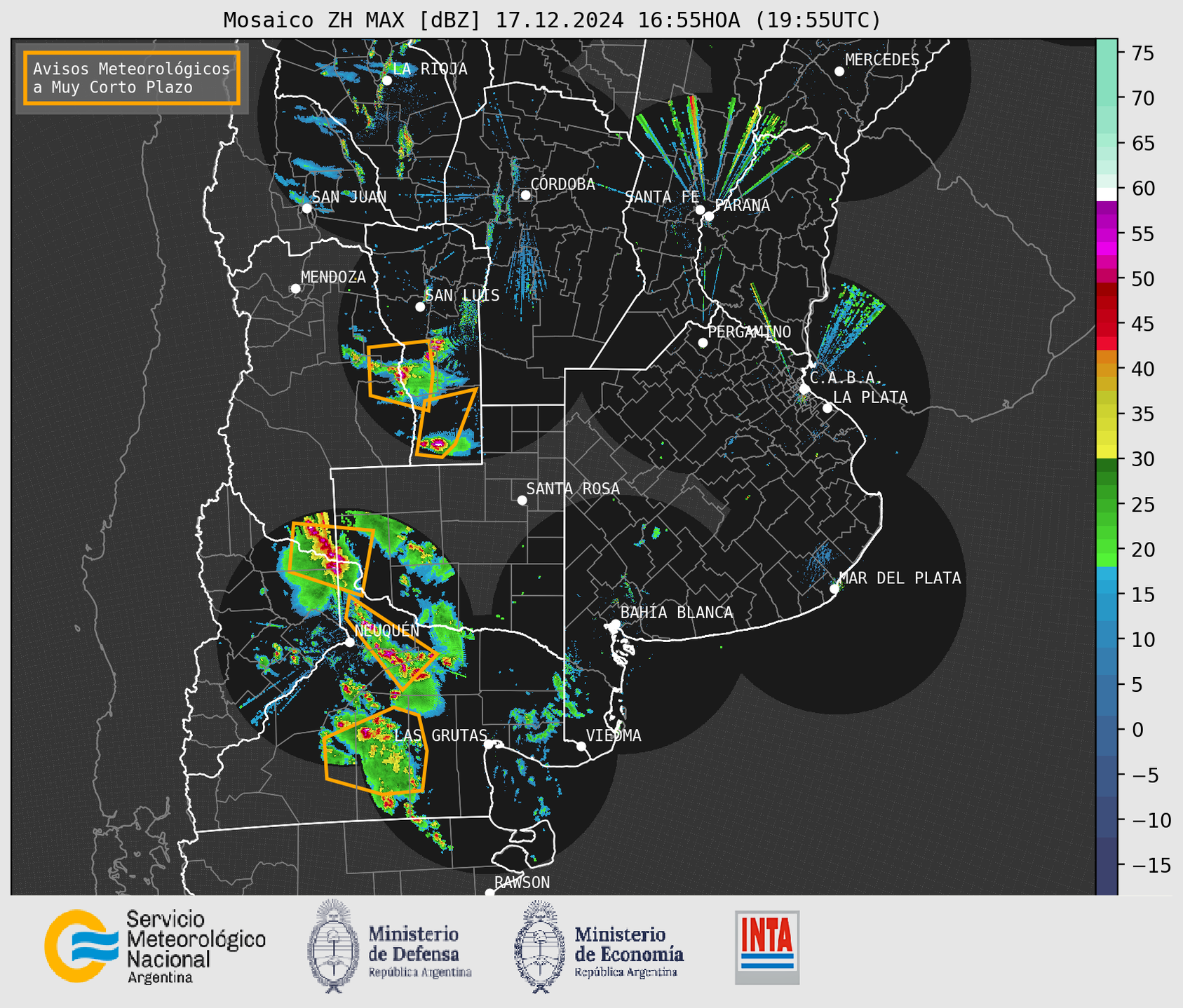
Task: Click the white dot marking Mendoza
Action: point(295,289)
